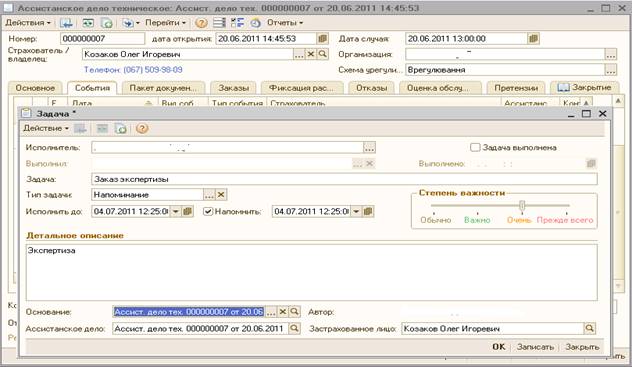Open the Перейти menu
Screen dimensions: 632x367
click(165, 23)
